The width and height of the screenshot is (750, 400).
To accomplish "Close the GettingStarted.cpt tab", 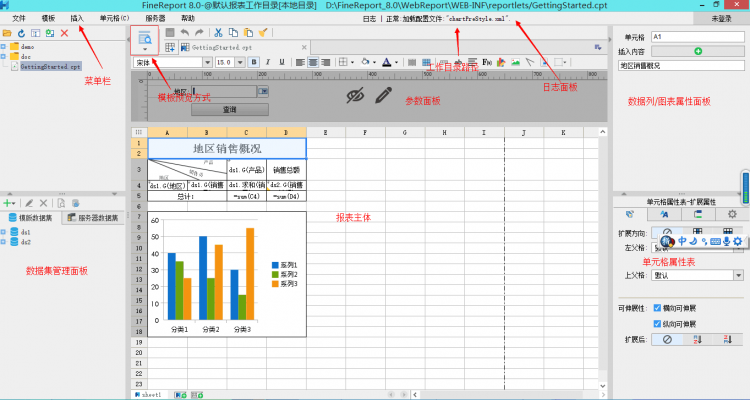I will pos(304,47).
